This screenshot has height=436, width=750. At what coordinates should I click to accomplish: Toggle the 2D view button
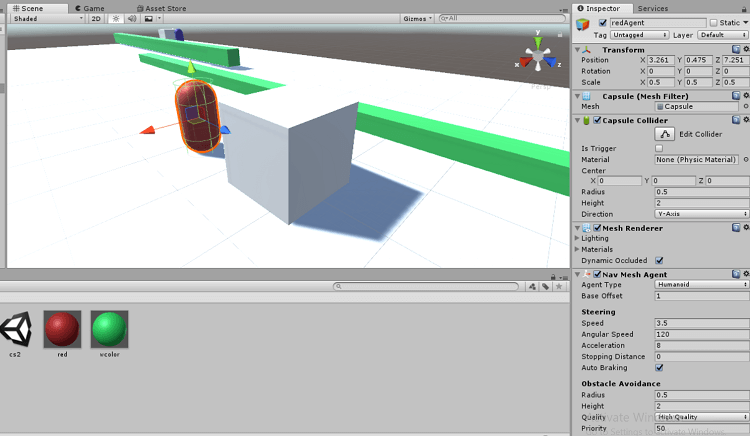(95, 18)
